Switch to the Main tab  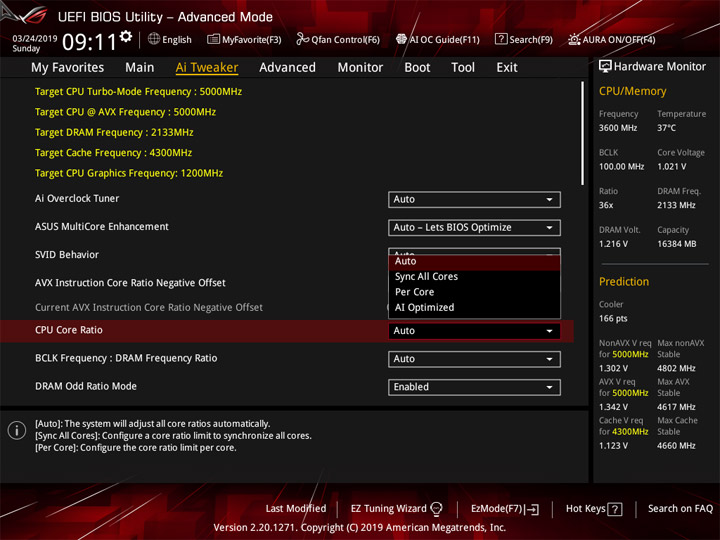pyautogui.click(x=140, y=68)
